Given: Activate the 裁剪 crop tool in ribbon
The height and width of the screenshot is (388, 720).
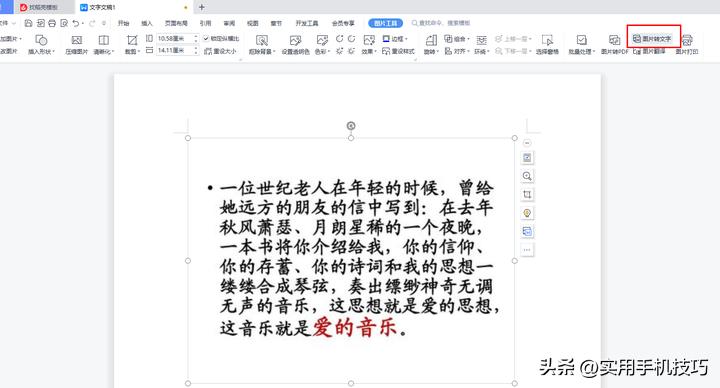Looking at the screenshot, I should pyautogui.click(x=132, y=45).
